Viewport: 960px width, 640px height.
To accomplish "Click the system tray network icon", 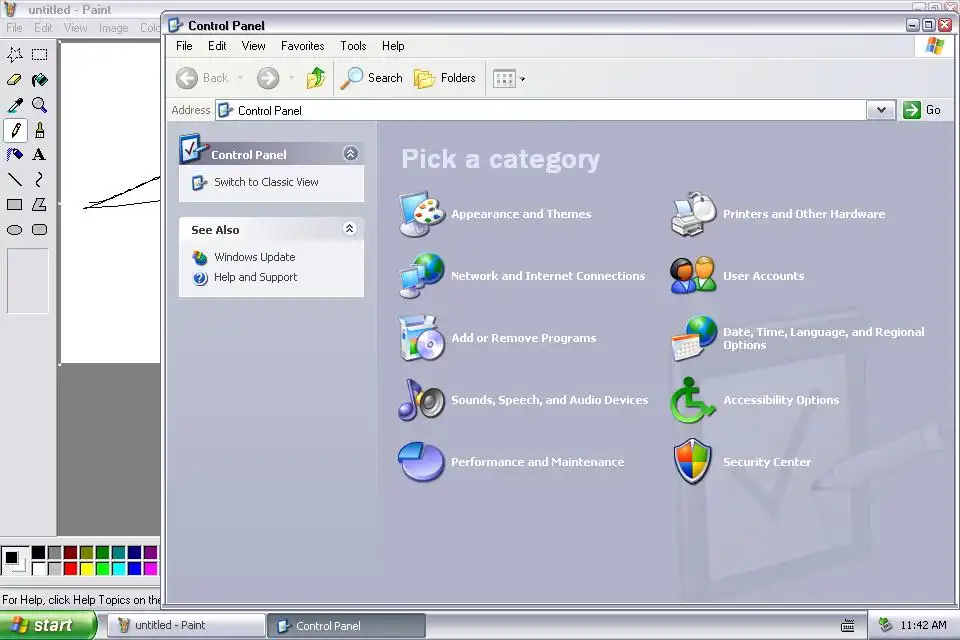I will 885,625.
